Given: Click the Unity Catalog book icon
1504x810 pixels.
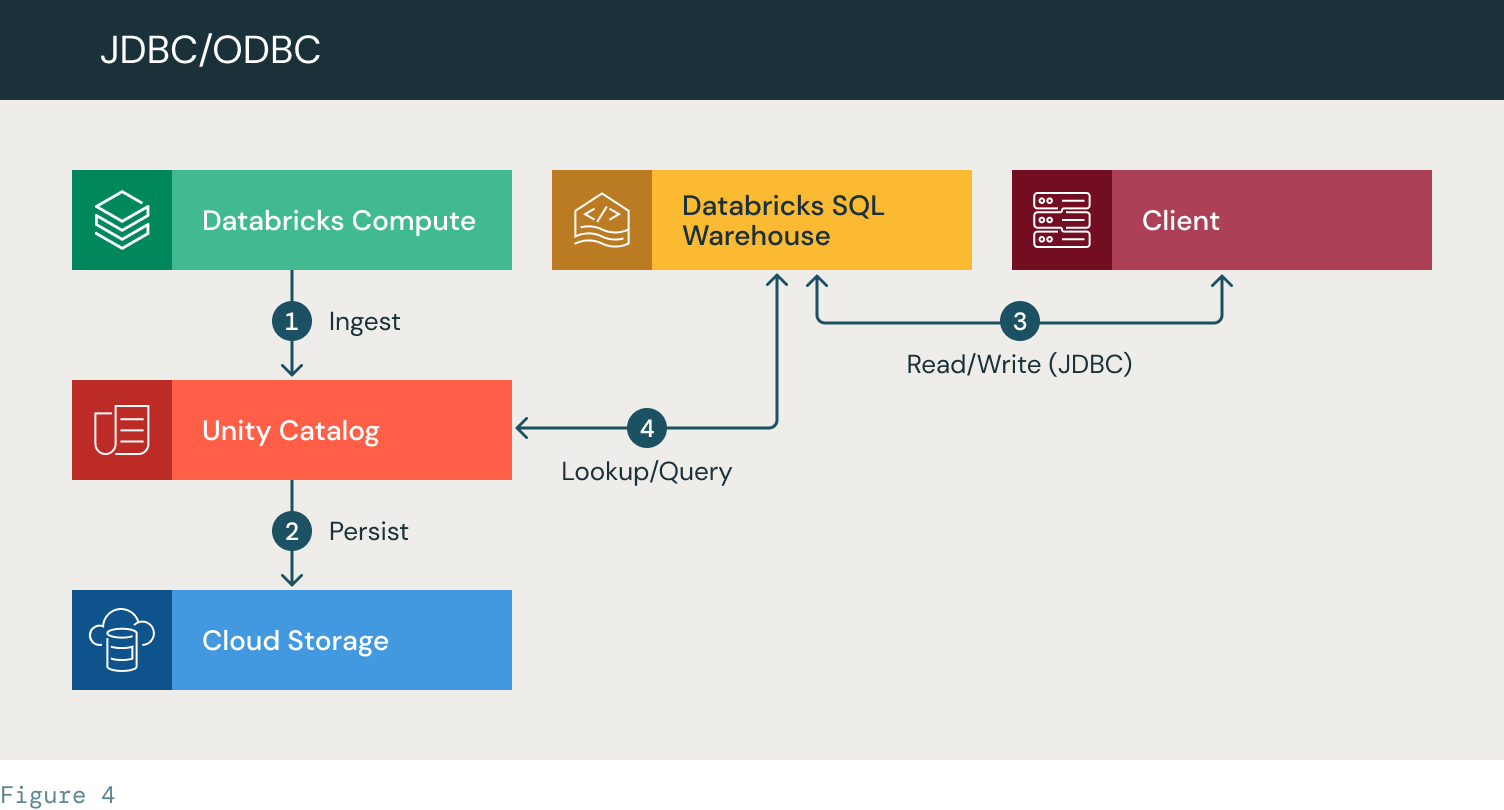Looking at the screenshot, I should coord(122,430).
